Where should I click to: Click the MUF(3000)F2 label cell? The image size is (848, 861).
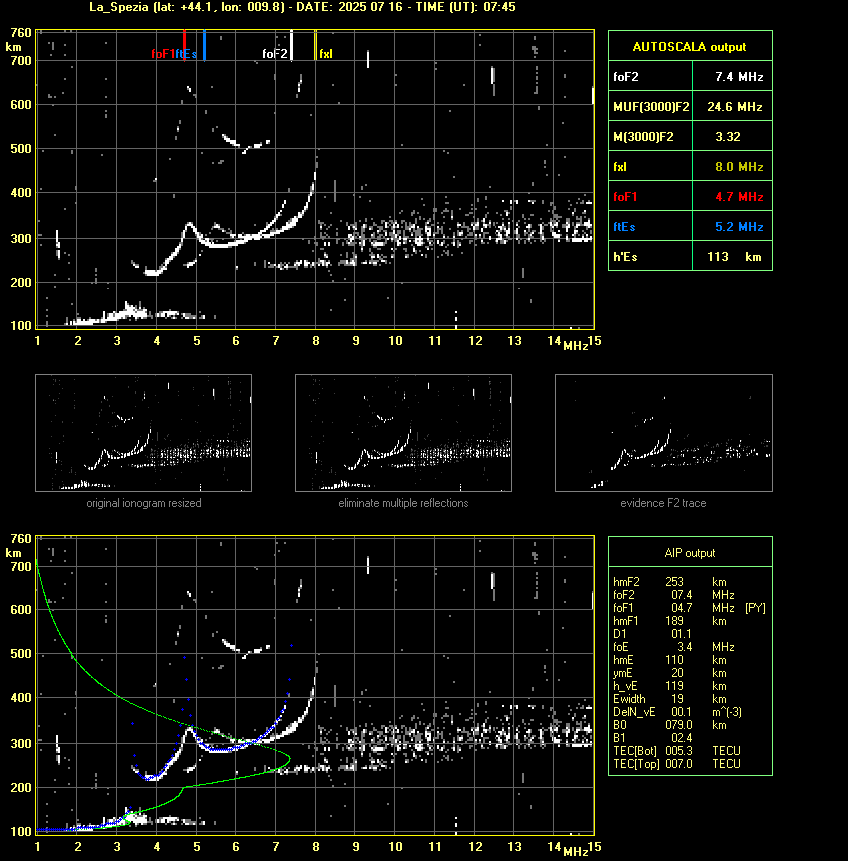651,107
